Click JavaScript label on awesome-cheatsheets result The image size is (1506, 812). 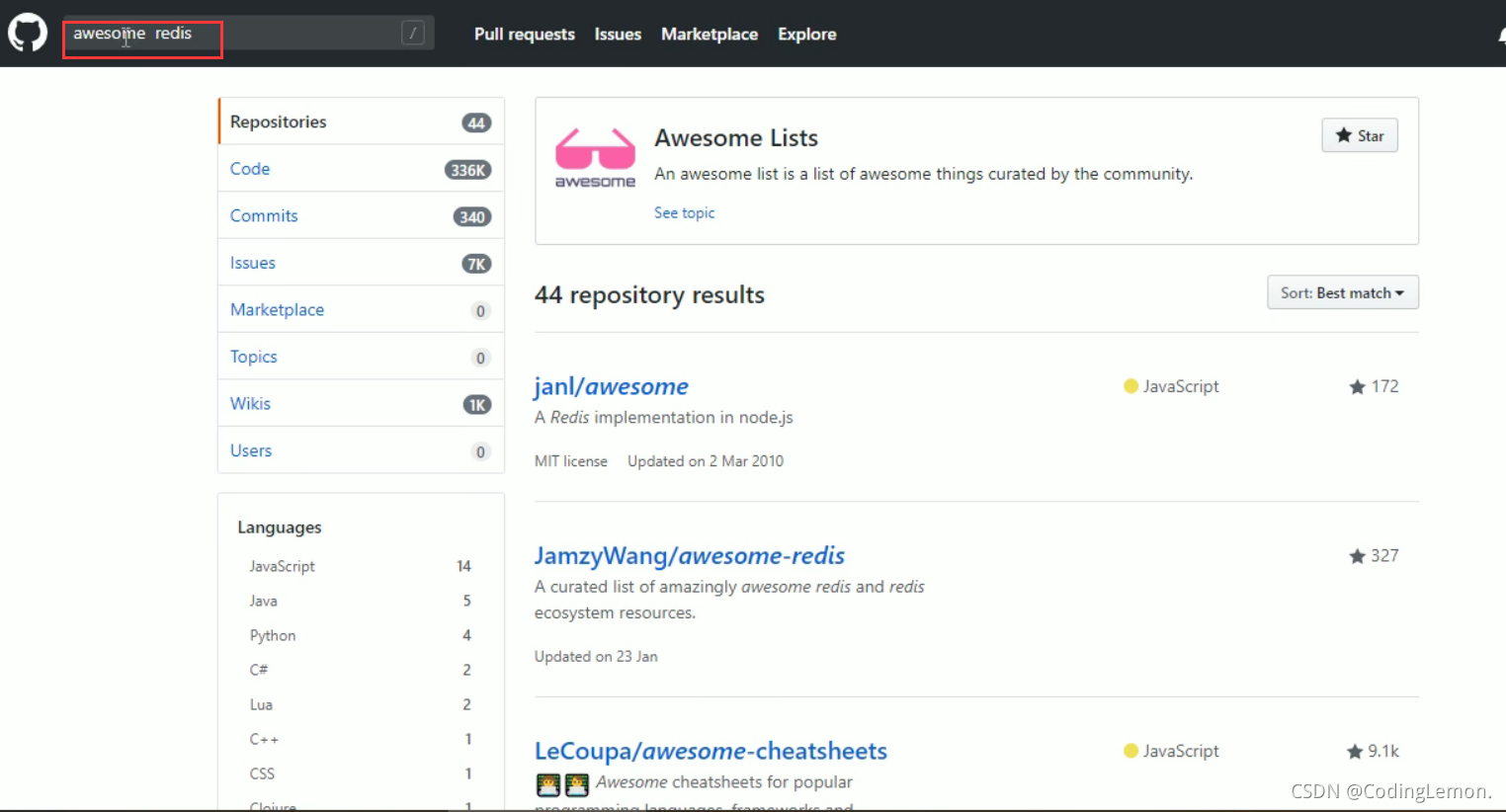click(x=1181, y=751)
